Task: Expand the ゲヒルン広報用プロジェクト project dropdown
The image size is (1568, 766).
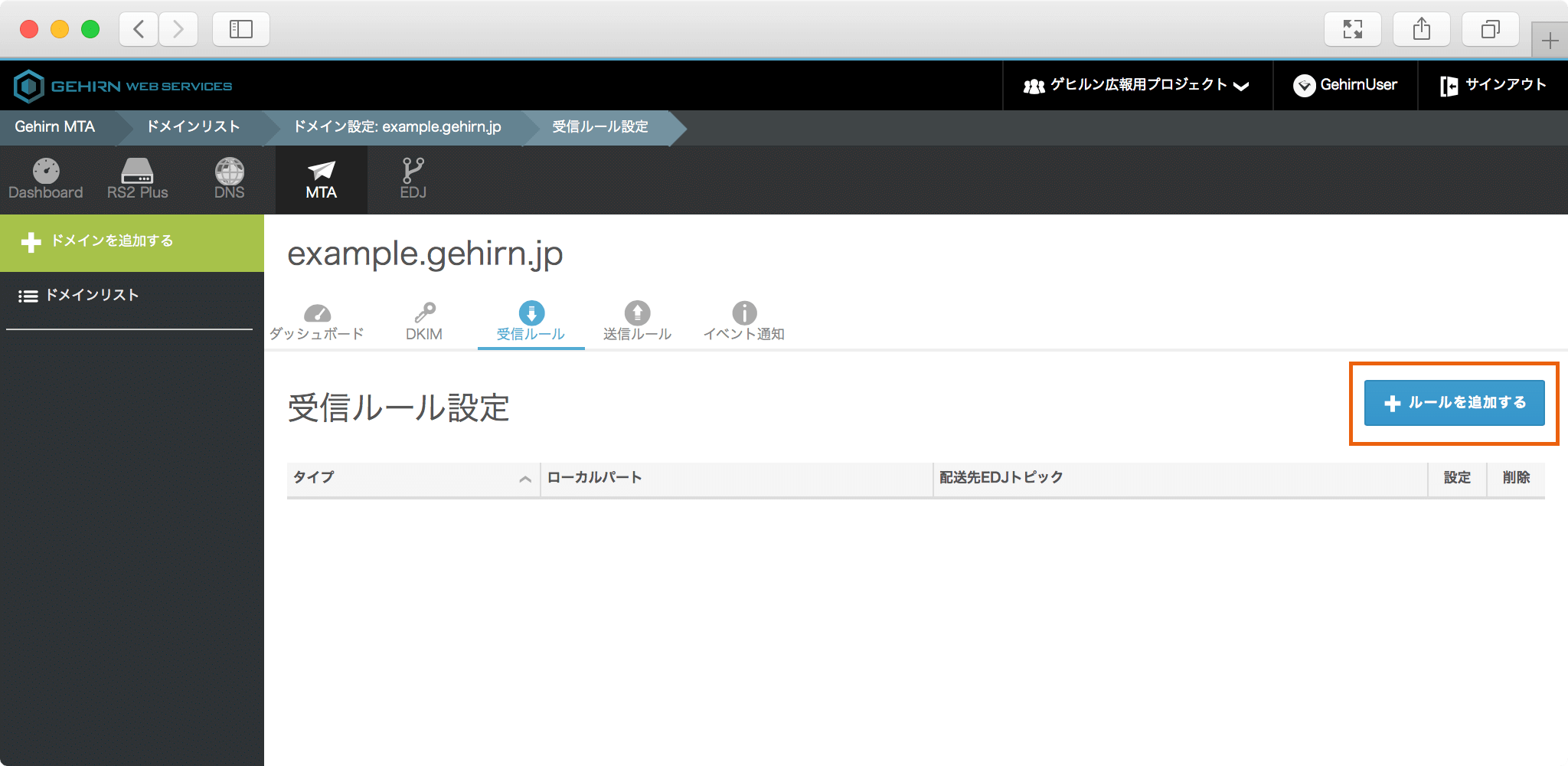Action: coord(1137,85)
